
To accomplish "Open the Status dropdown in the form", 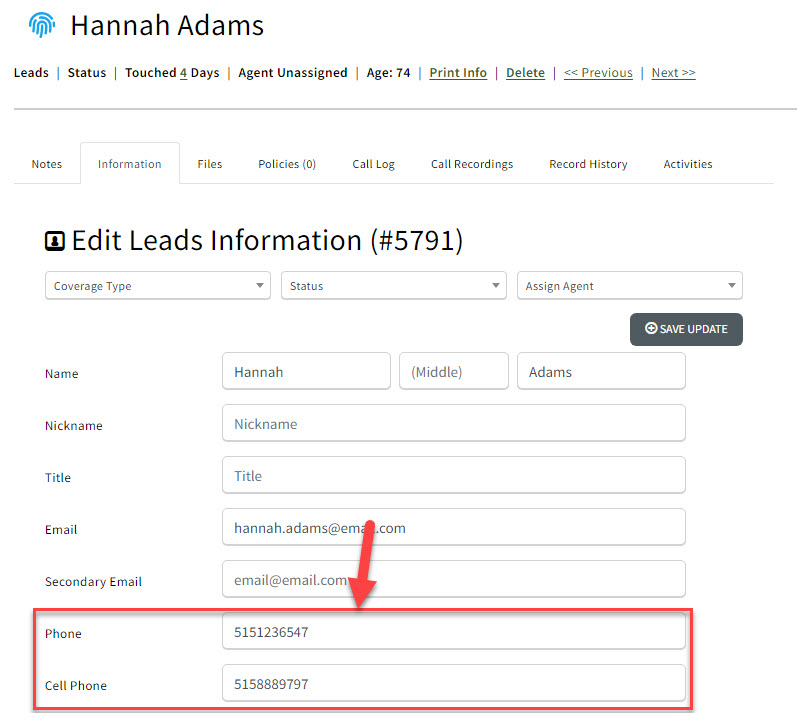I will pyautogui.click(x=393, y=286).
